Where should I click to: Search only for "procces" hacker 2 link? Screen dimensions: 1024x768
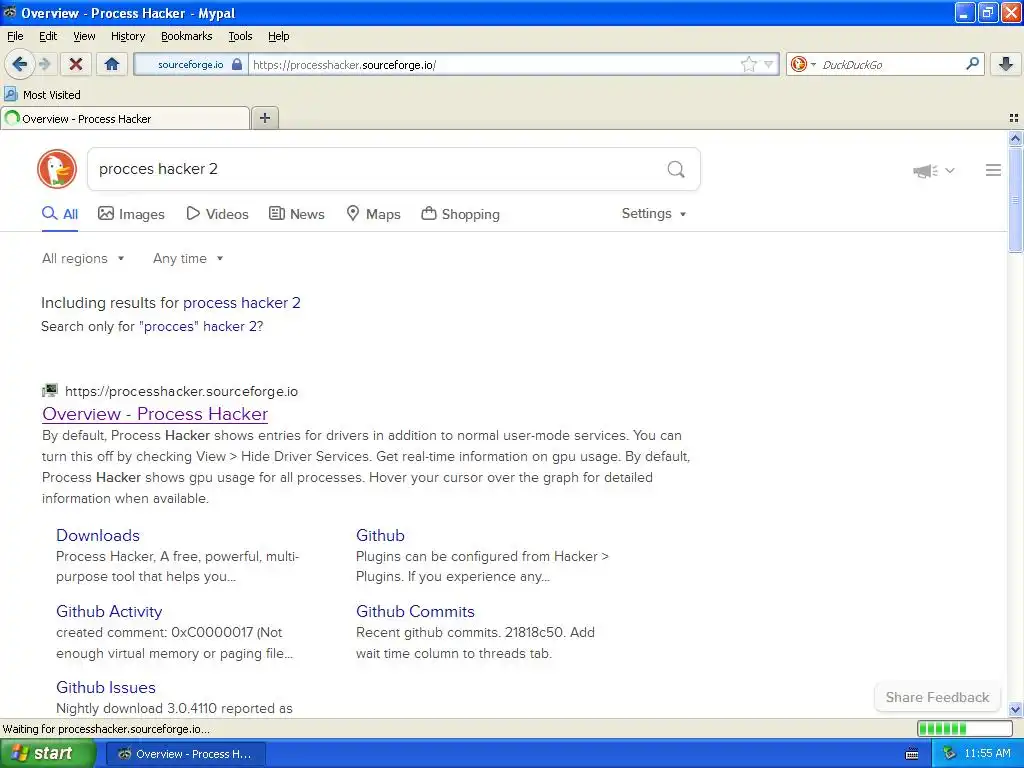coord(199,326)
